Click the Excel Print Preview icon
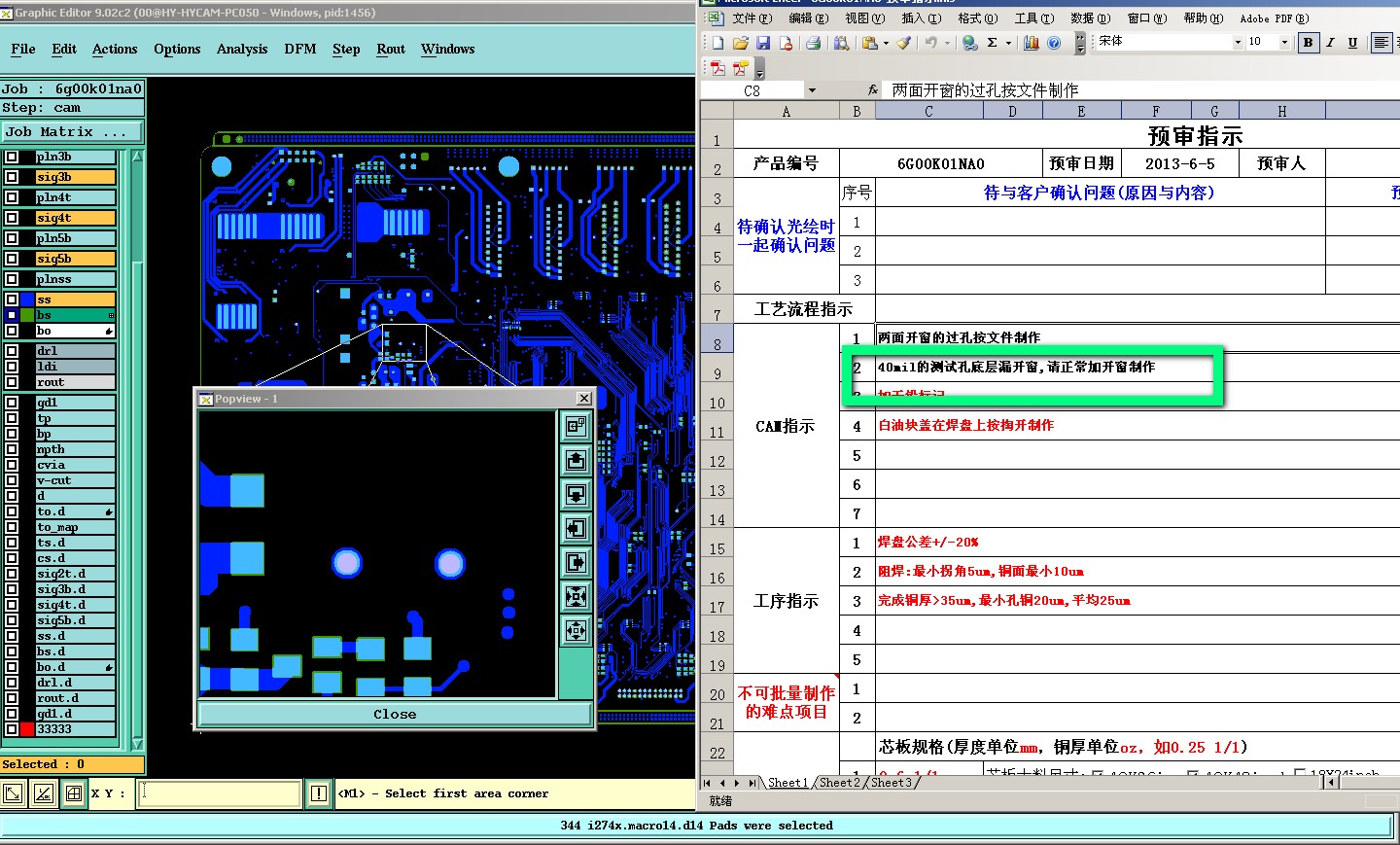The width and height of the screenshot is (1400, 845). pos(841,42)
